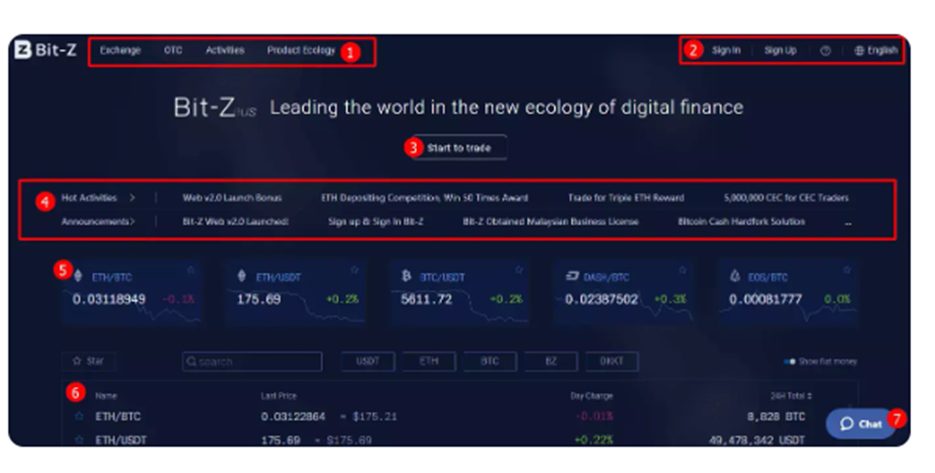Select ETH/USDT pair name in table
Screen dimensions: 935x473
coord(121,440)
